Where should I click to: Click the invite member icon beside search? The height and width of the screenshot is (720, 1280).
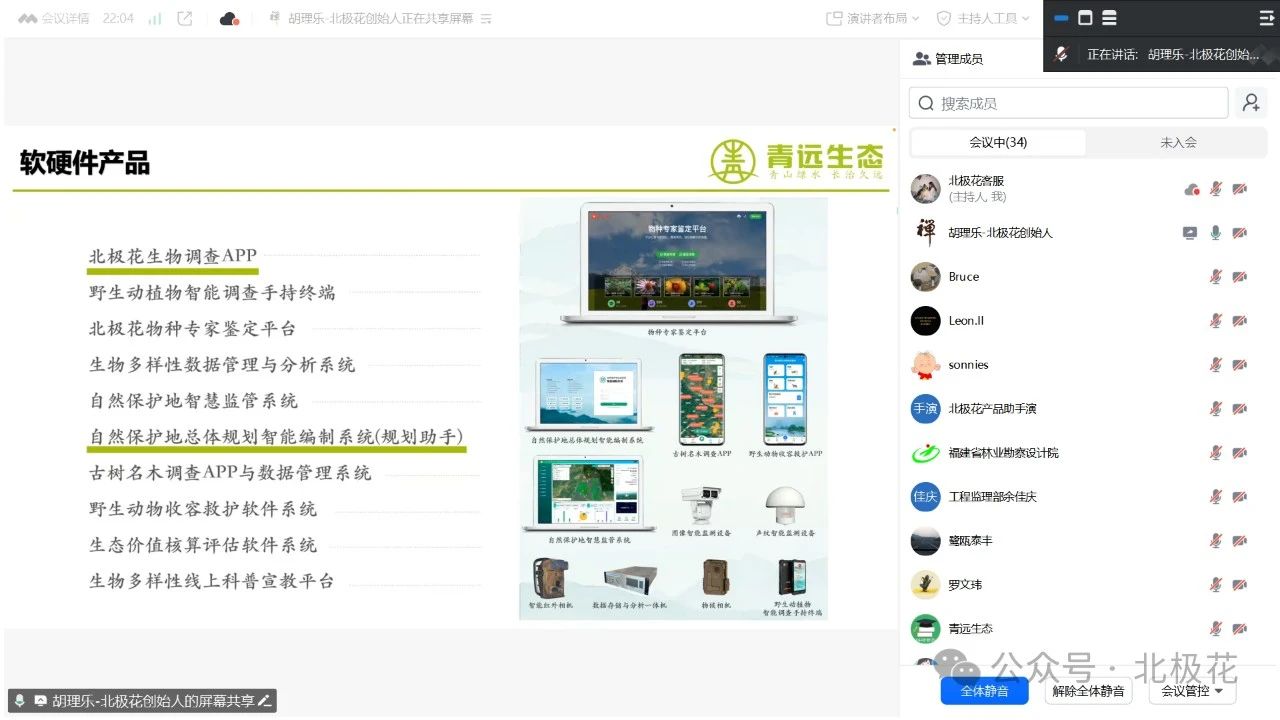pos(1250,102)
